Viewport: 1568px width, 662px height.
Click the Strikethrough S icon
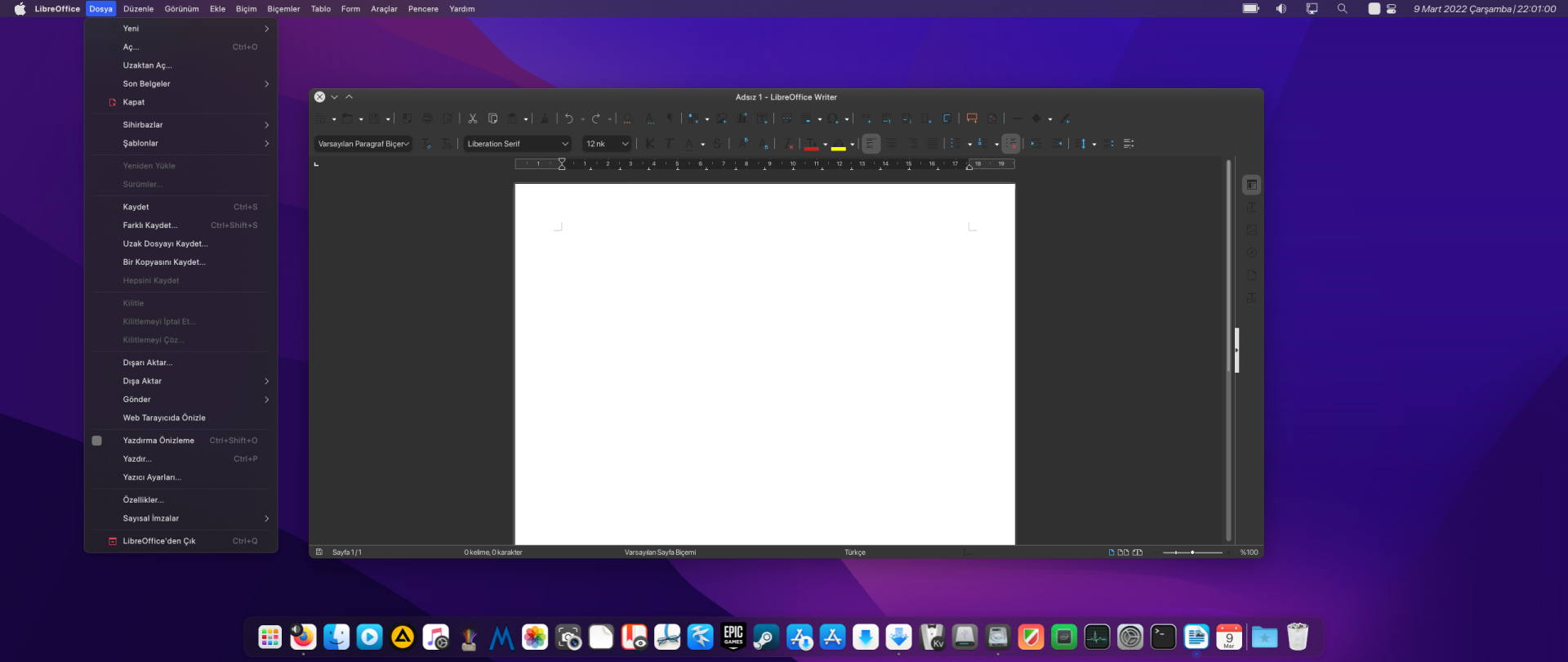point(717,144)
